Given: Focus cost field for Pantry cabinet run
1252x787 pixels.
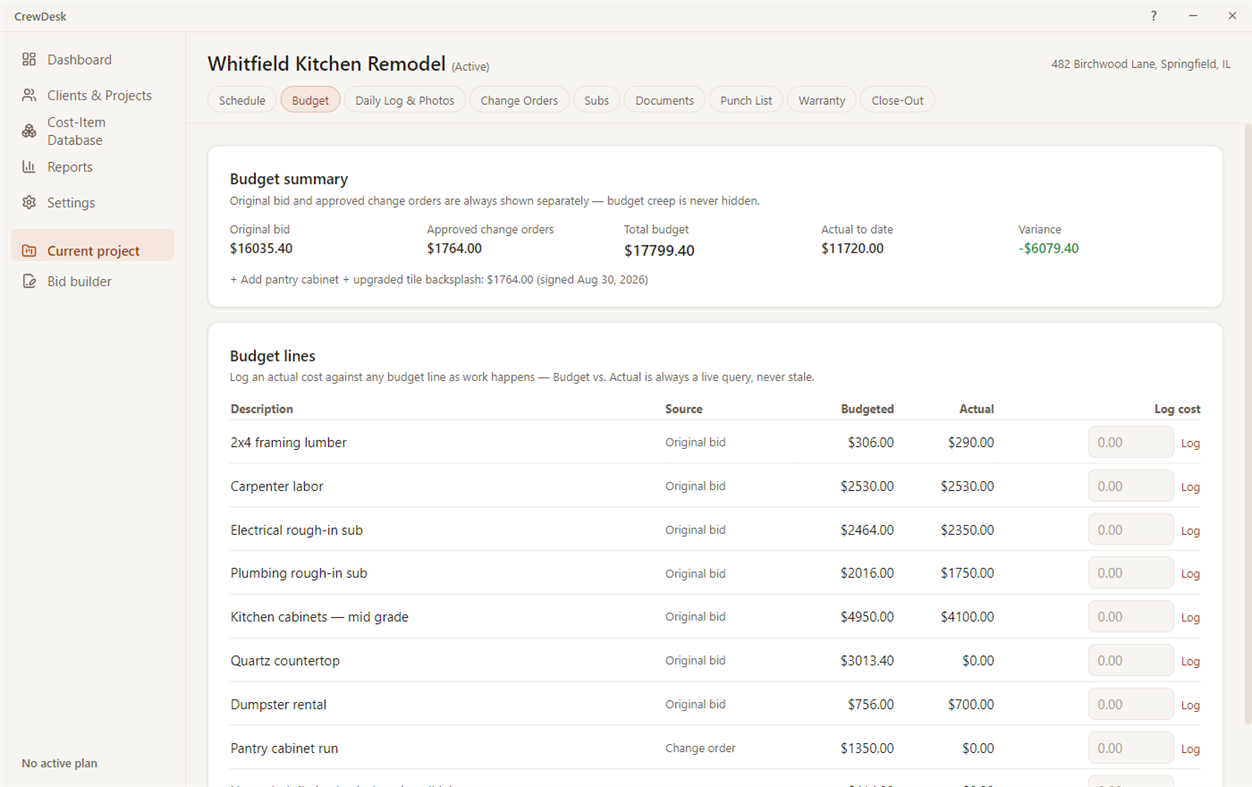Looking at the screenshot, I should (x=1131, y=748).
